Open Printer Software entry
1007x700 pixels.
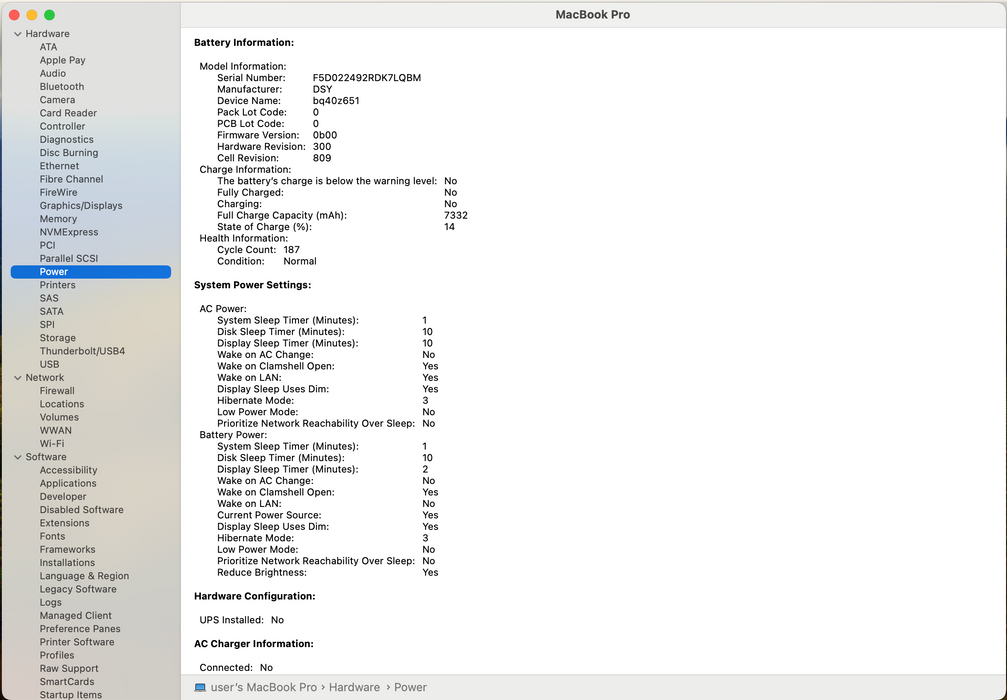[76, 642]
